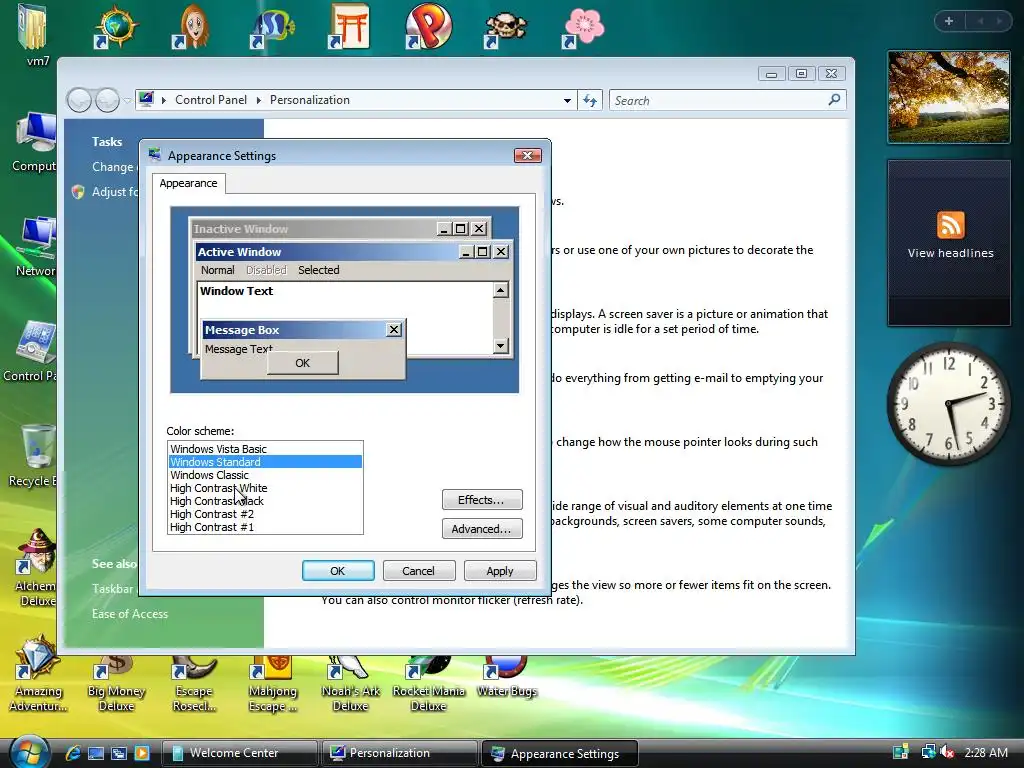1024x768 pixels.
Task: Click the Normal menu item in preview
Action: (x=217, y=270)
